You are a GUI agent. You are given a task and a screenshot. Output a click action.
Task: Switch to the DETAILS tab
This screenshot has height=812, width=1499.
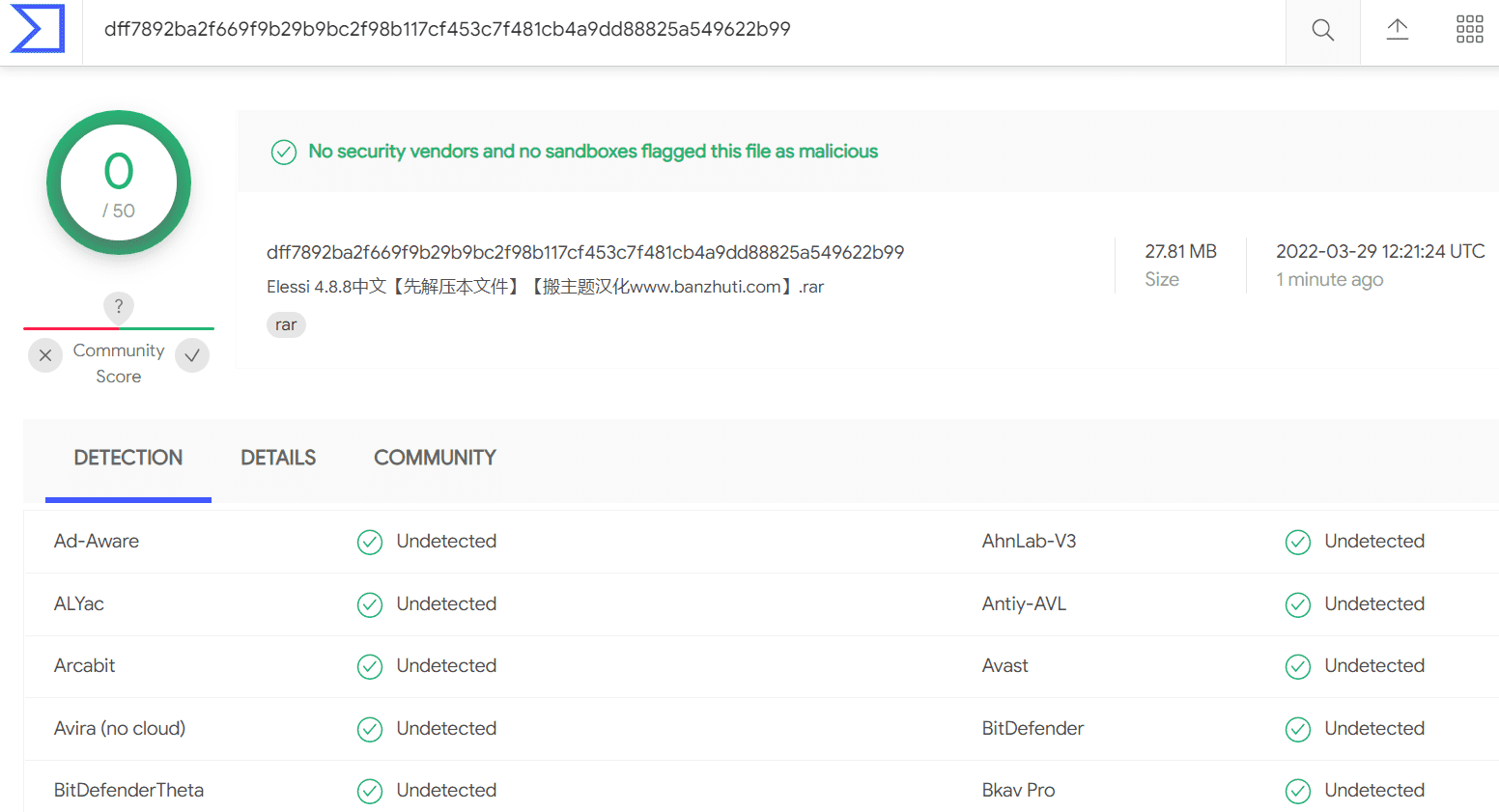278,458
